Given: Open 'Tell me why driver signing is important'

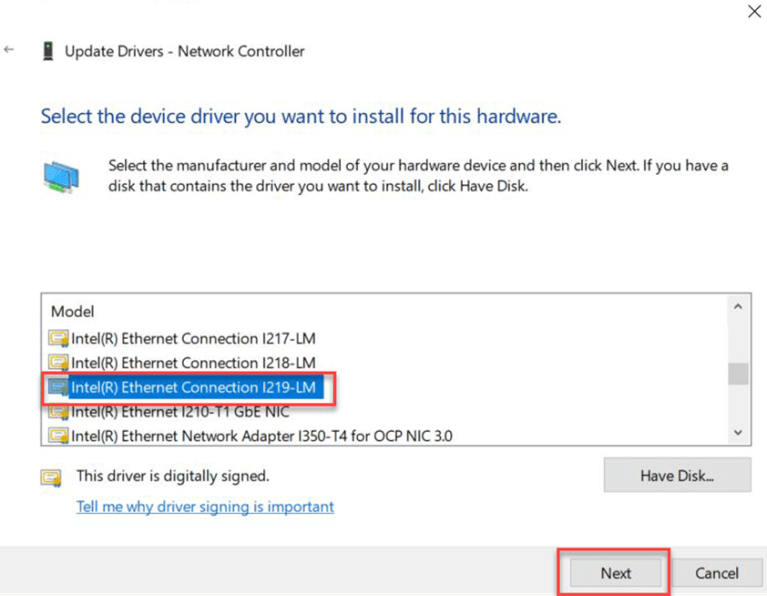Looking at the screenshot, I should (x=205, y=507).
